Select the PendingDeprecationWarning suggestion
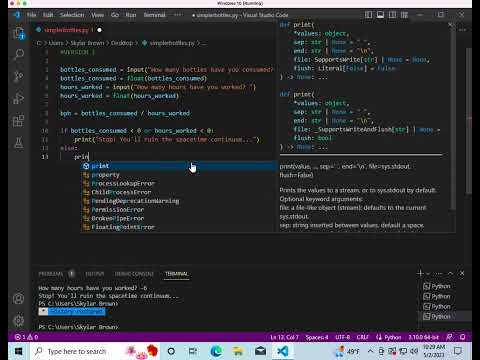Screen dimensions: 480x360 tap(179, 201)
